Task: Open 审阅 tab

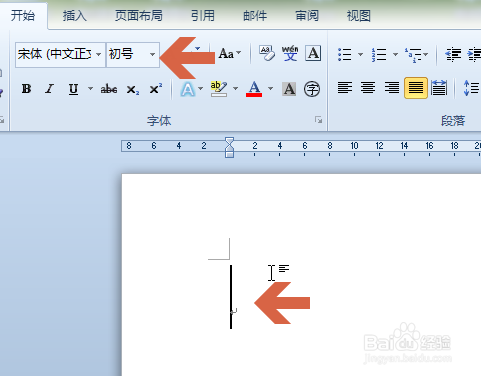Action: [x=307, y=16]
